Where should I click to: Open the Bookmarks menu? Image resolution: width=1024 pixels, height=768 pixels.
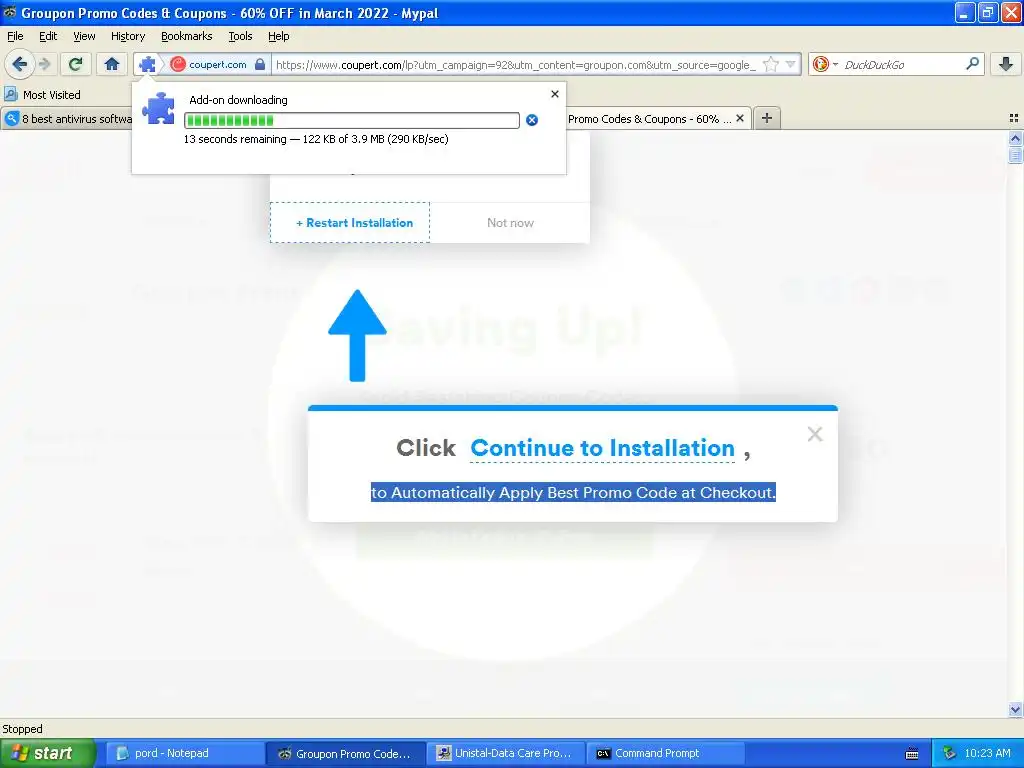pos(186,36)
